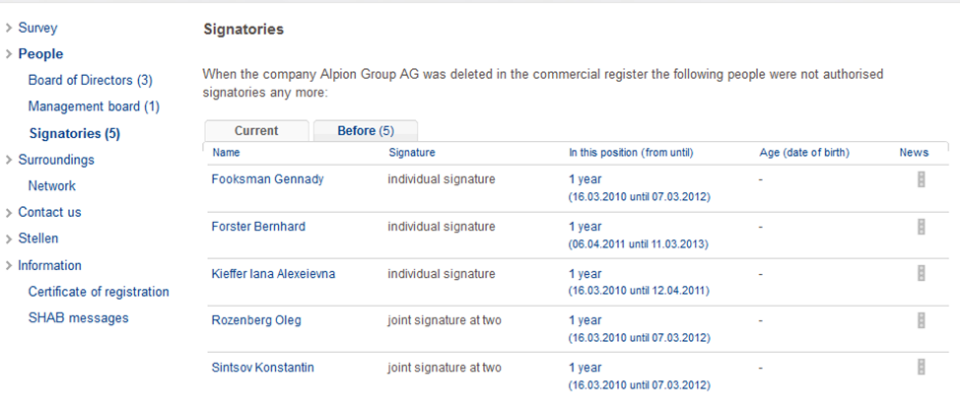Viewport: 960px width, 409px height.
Task: Open news indicator icon for Rozenberg Oleg
Action: [x=921, y=320]
